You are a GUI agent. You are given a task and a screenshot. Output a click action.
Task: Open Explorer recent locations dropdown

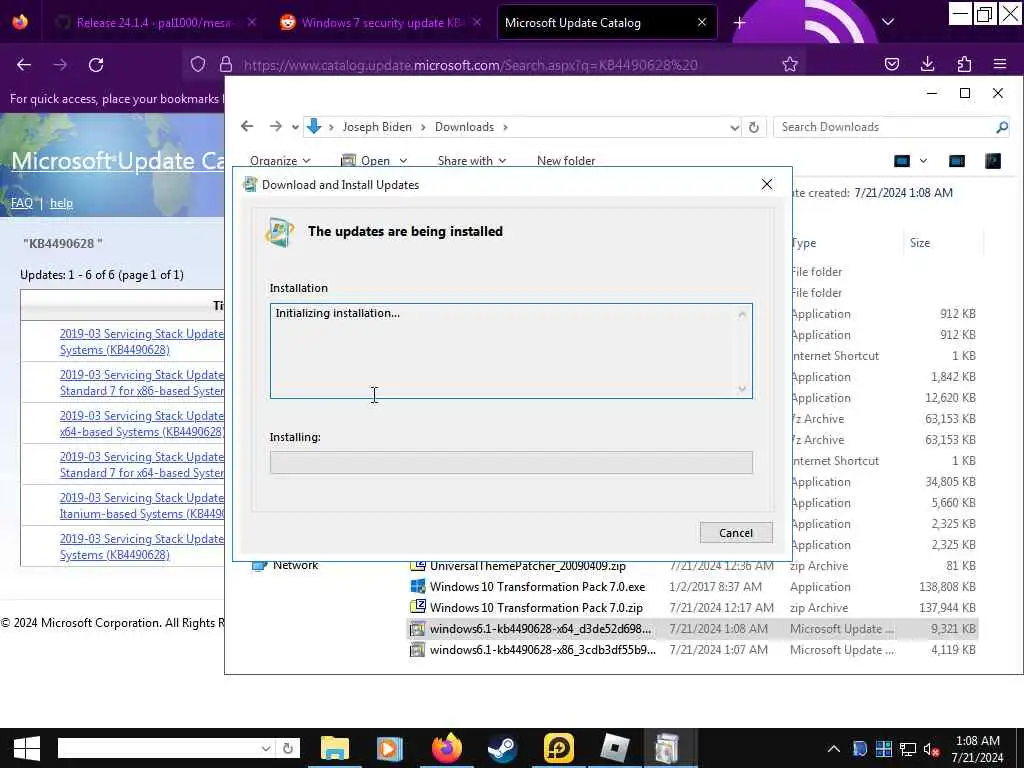point(295,127)
